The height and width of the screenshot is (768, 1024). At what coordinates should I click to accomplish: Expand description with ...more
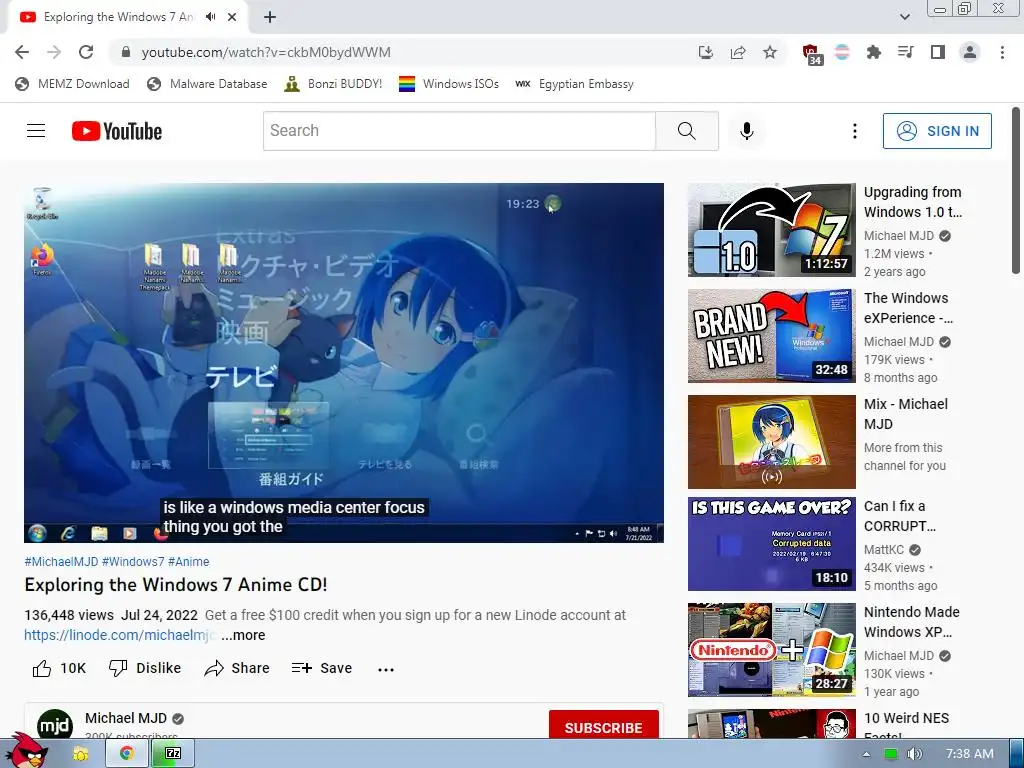(x=243, y=635)
